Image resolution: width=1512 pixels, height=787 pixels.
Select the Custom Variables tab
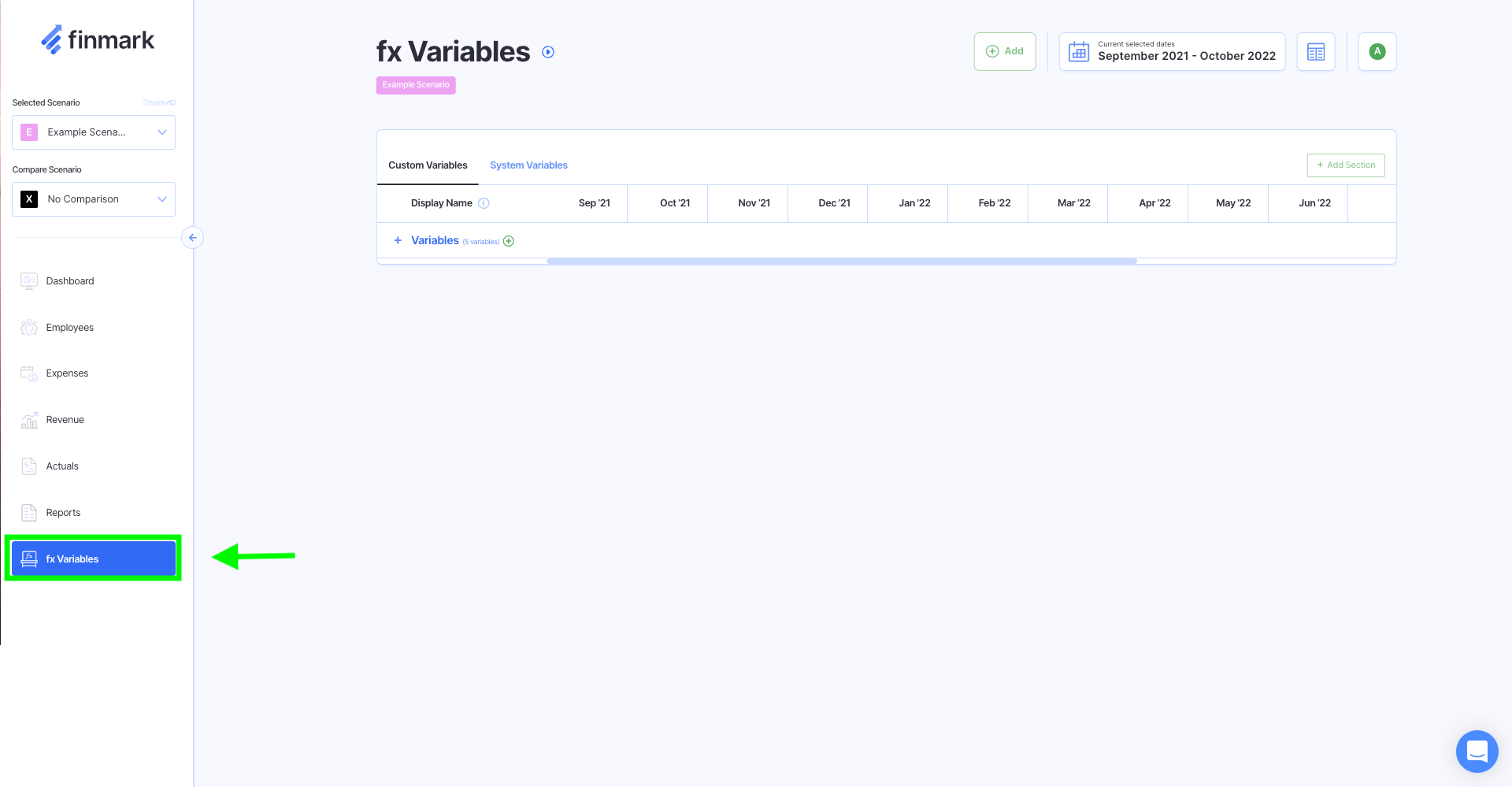428,165
